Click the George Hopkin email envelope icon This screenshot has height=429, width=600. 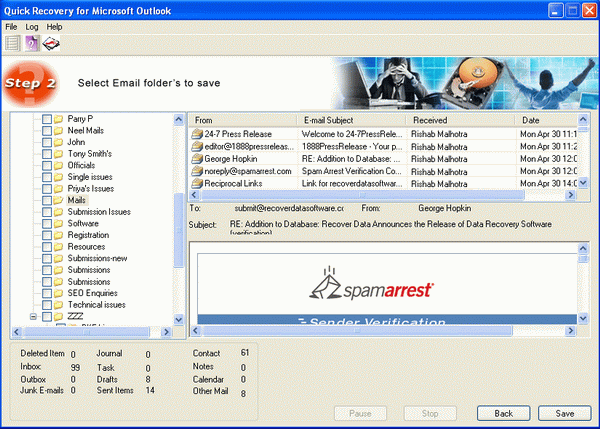196,158
